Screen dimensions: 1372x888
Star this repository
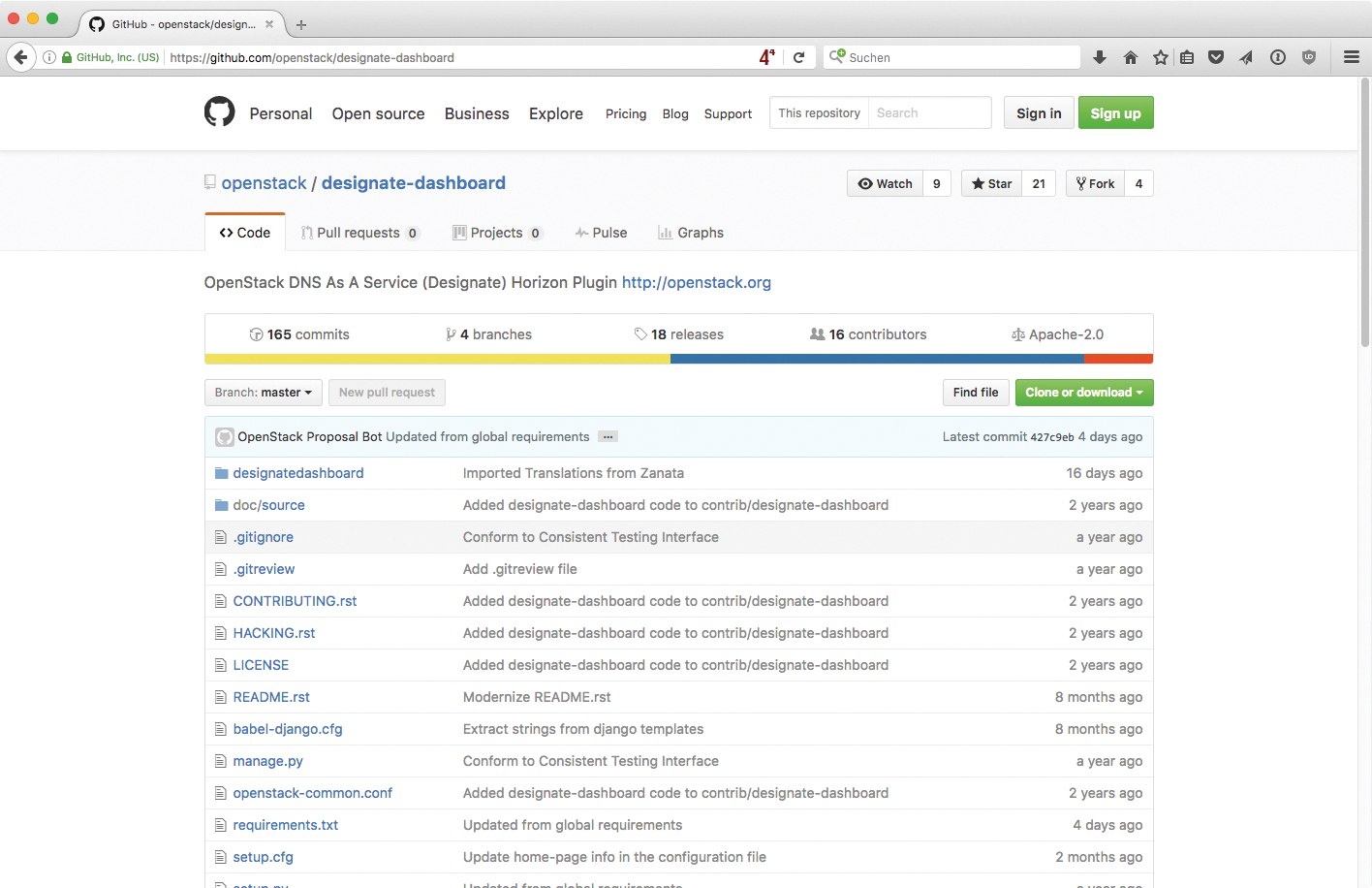click(x=991, y=183)
